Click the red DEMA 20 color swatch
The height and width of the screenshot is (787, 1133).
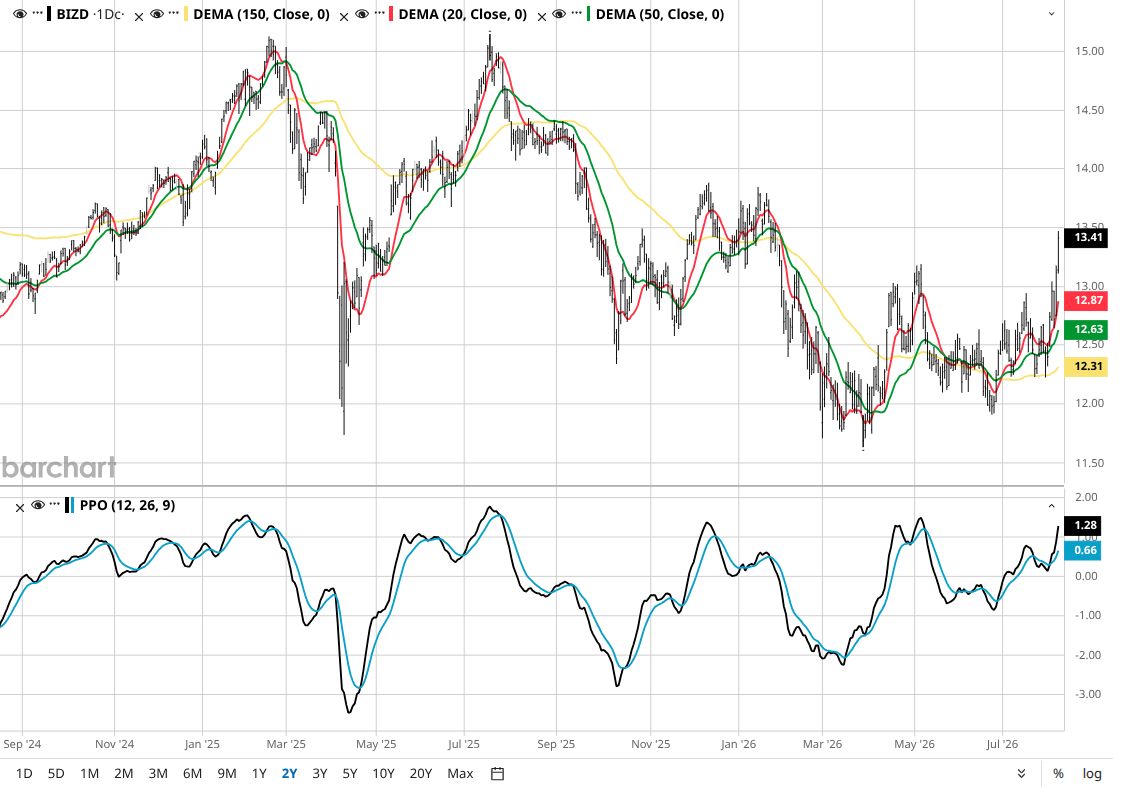tap(391, 14)
